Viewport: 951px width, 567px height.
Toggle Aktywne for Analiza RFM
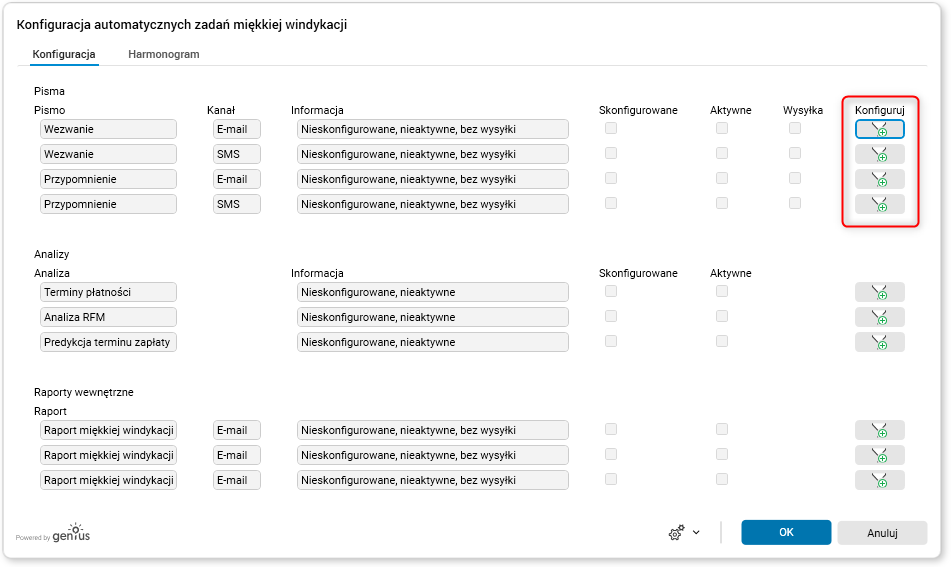pos(722,316)
